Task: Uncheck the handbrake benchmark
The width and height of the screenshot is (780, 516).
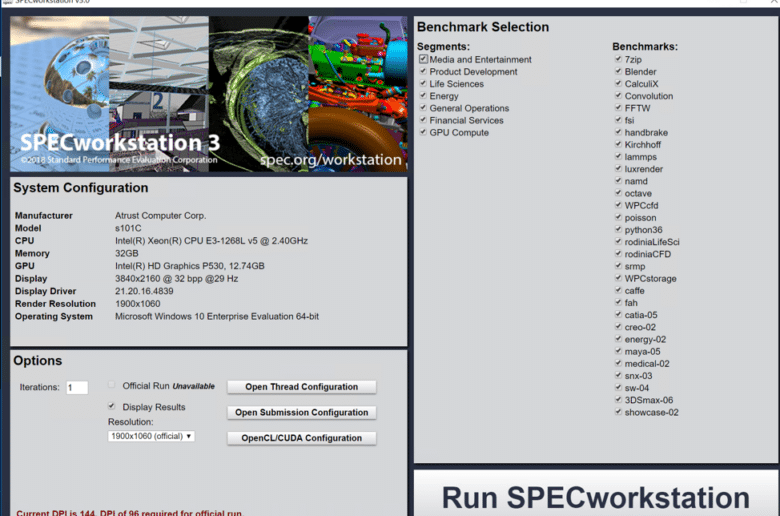Action: click(618, 132)
